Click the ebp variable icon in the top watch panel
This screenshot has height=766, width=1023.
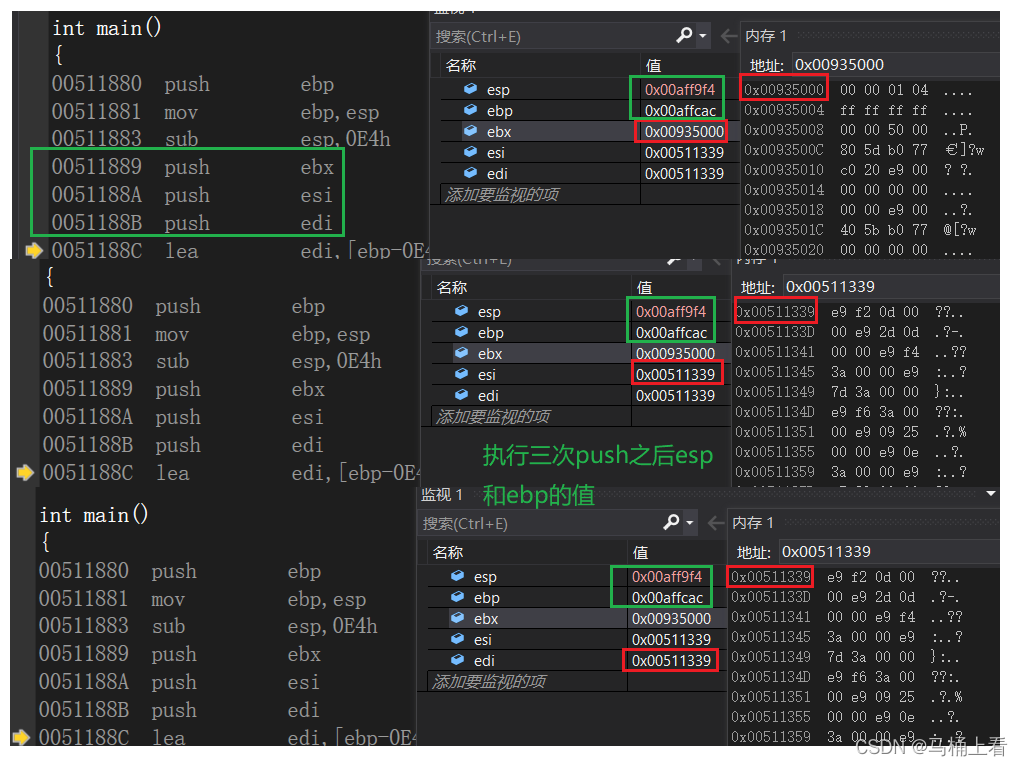[470, 110]
